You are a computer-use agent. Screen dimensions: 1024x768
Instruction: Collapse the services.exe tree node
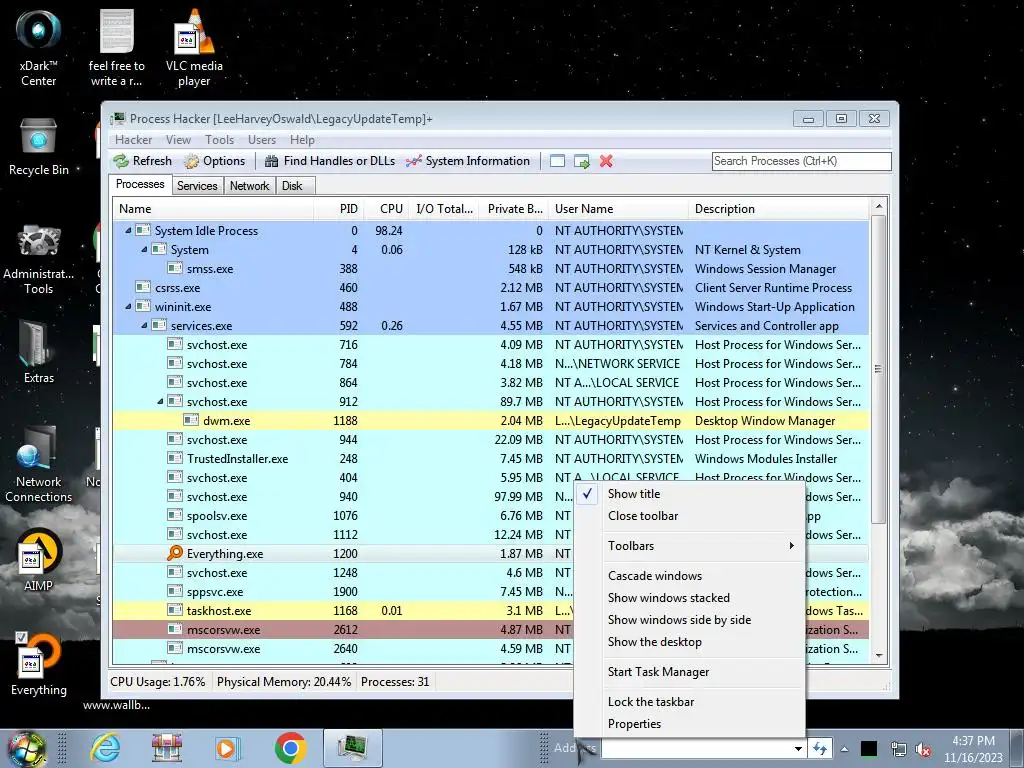[x=144, y=325]
